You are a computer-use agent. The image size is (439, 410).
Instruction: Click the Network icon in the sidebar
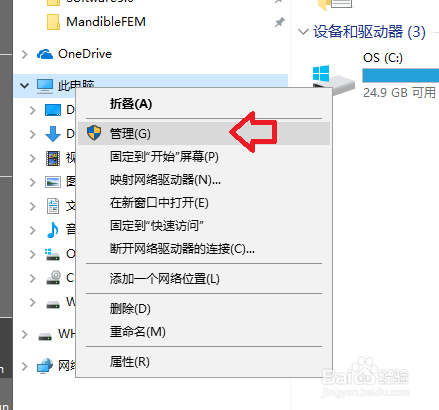pos(45,366)
